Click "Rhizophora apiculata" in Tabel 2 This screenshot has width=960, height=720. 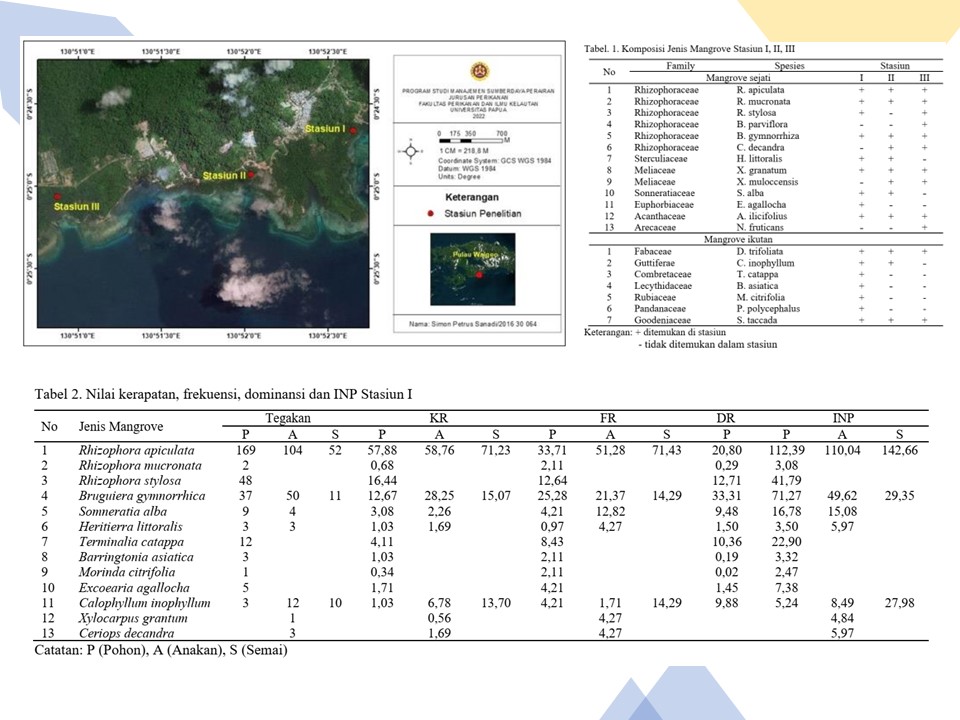137,450
